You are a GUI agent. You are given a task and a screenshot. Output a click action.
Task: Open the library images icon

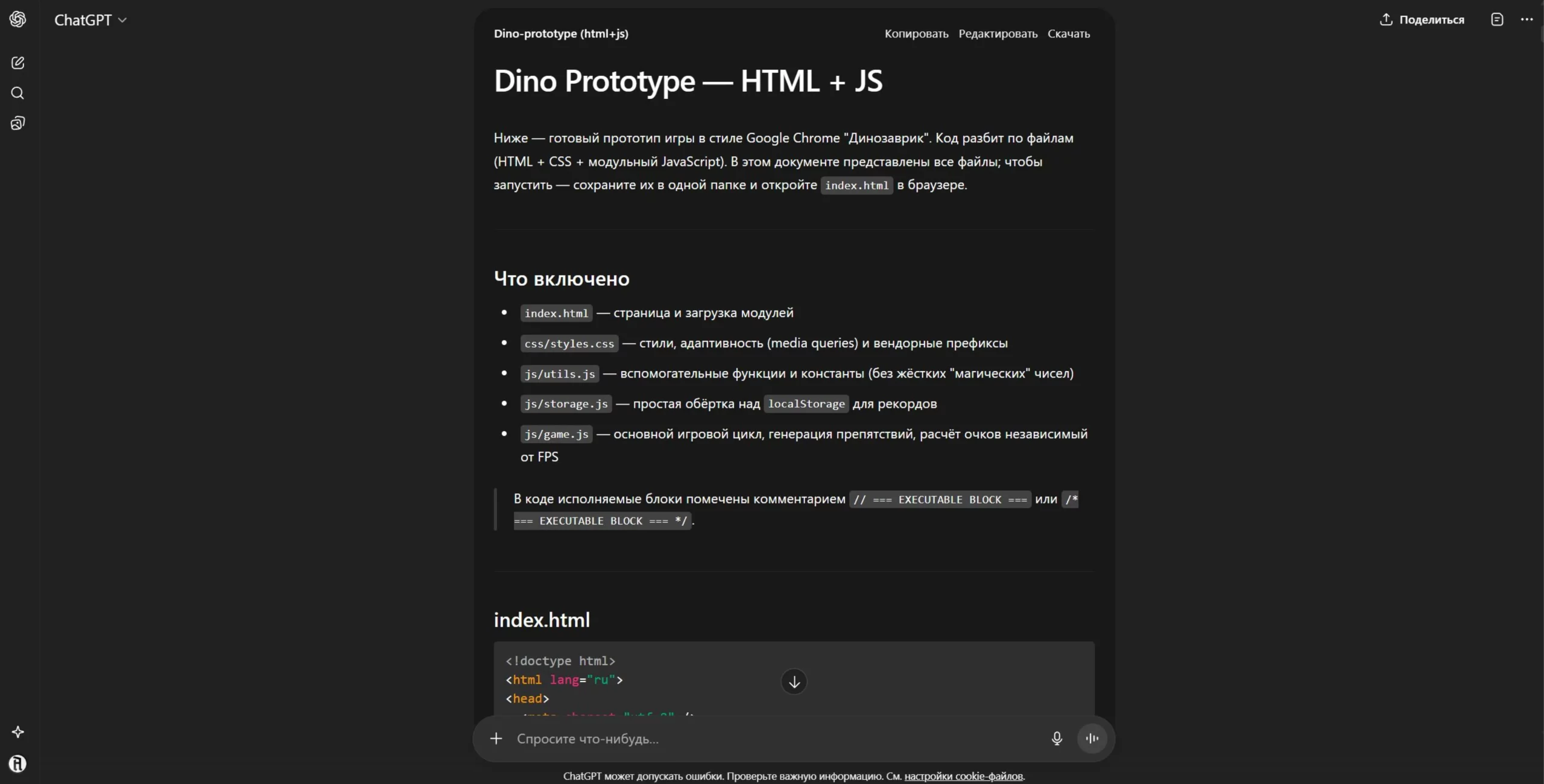coord(17,124)
